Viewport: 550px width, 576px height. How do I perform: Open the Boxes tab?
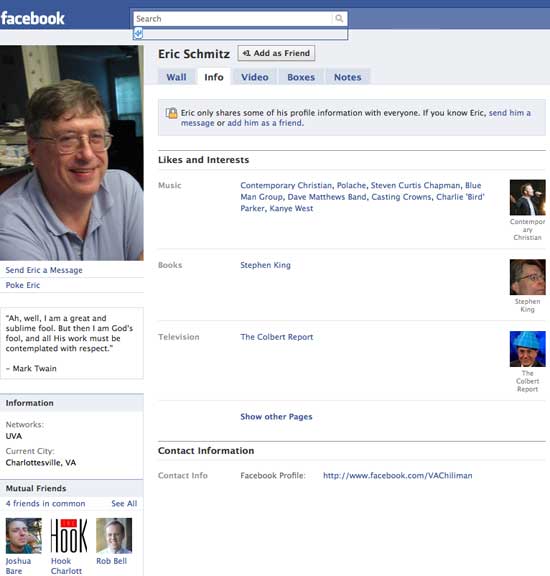click(x=301, y=77)
